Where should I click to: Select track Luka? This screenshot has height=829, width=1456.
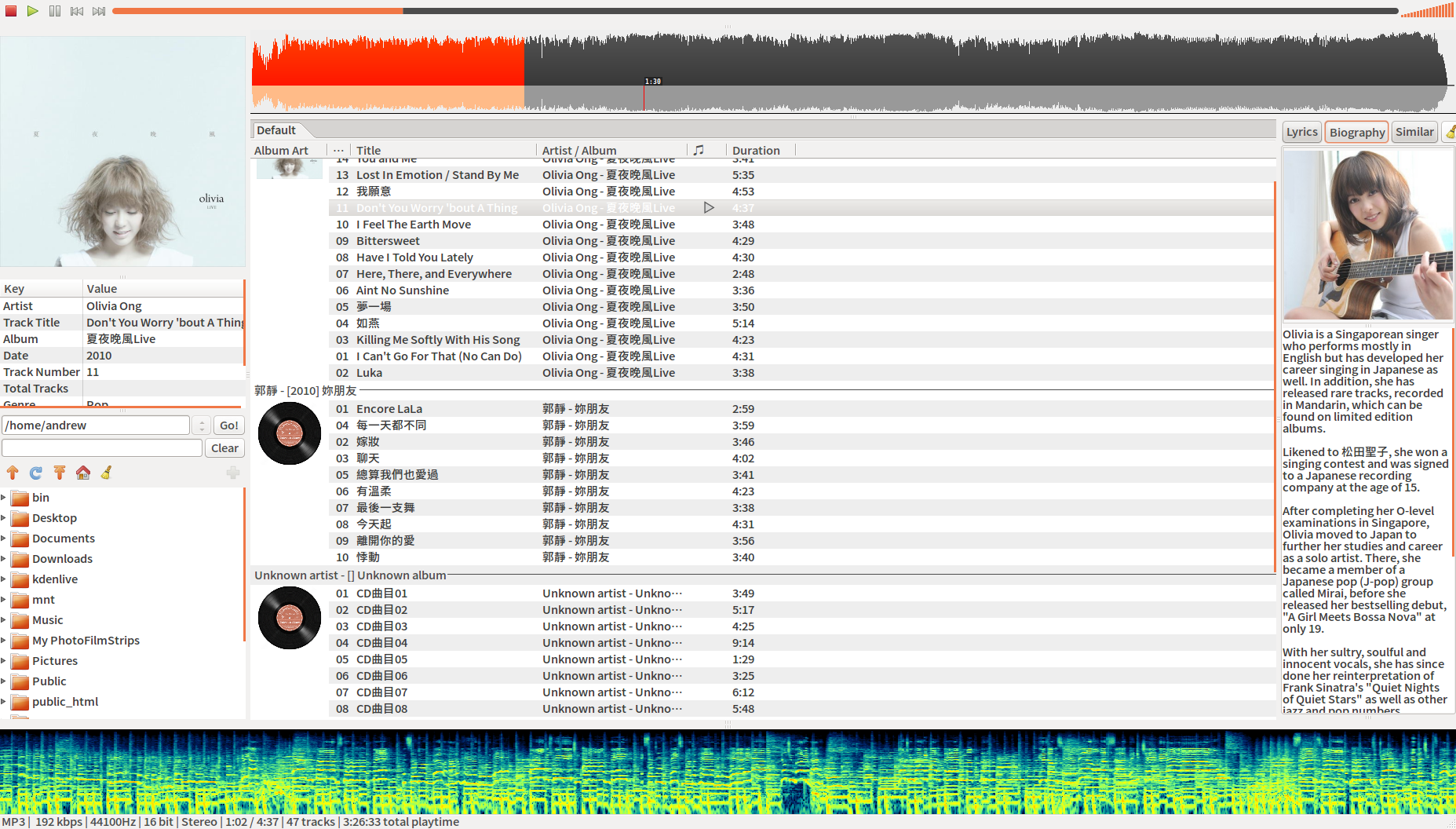pyautogui.click(x=801, y=373)
